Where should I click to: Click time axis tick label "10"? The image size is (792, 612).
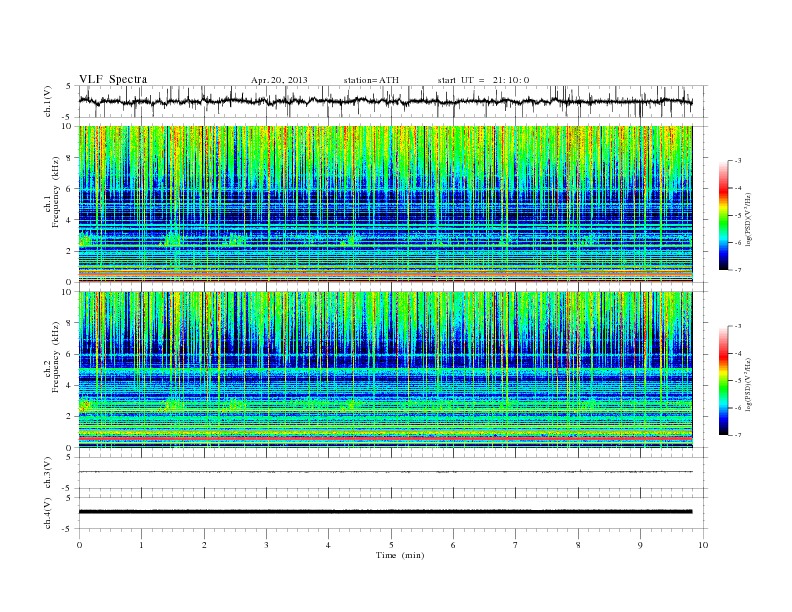[x=703, y=545]
